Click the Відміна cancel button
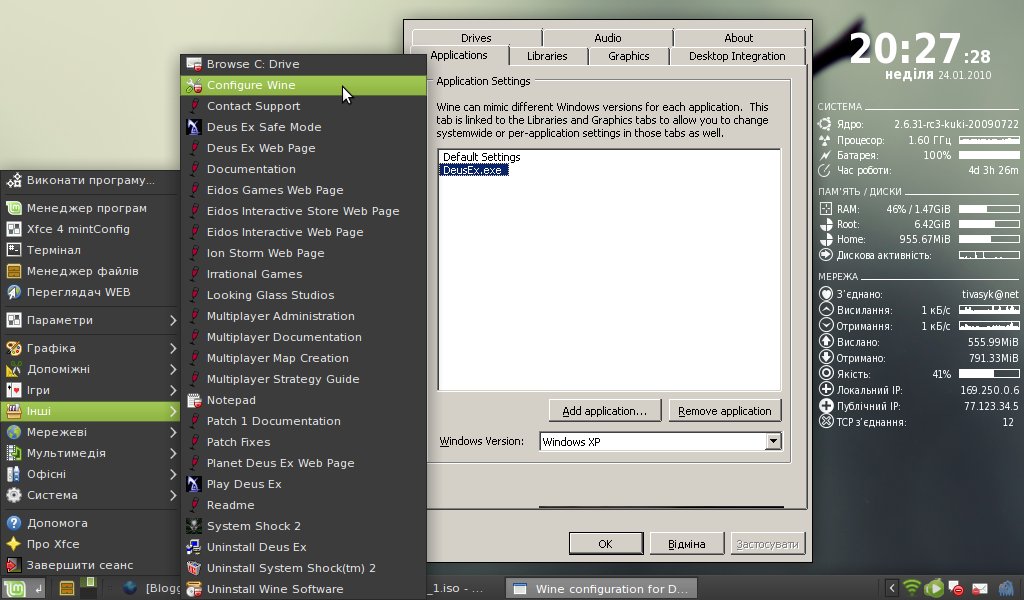 (686, 544)
